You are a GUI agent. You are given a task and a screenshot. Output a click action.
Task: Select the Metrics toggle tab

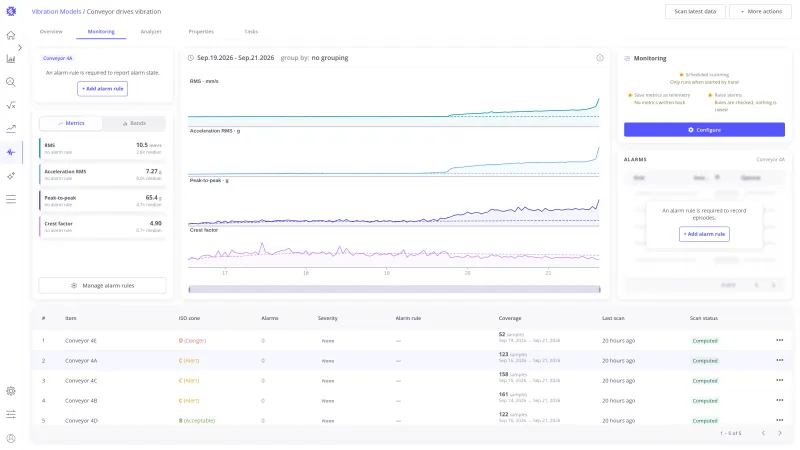(x=71, y=123)
